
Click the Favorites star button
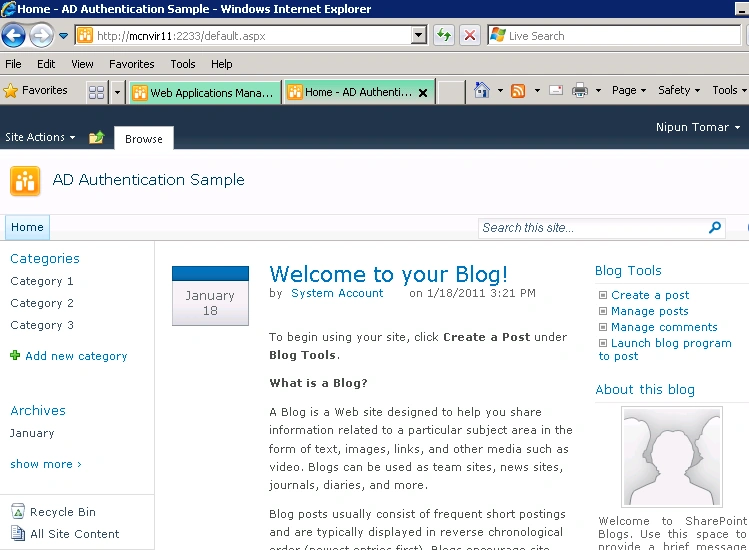(35, 90)
